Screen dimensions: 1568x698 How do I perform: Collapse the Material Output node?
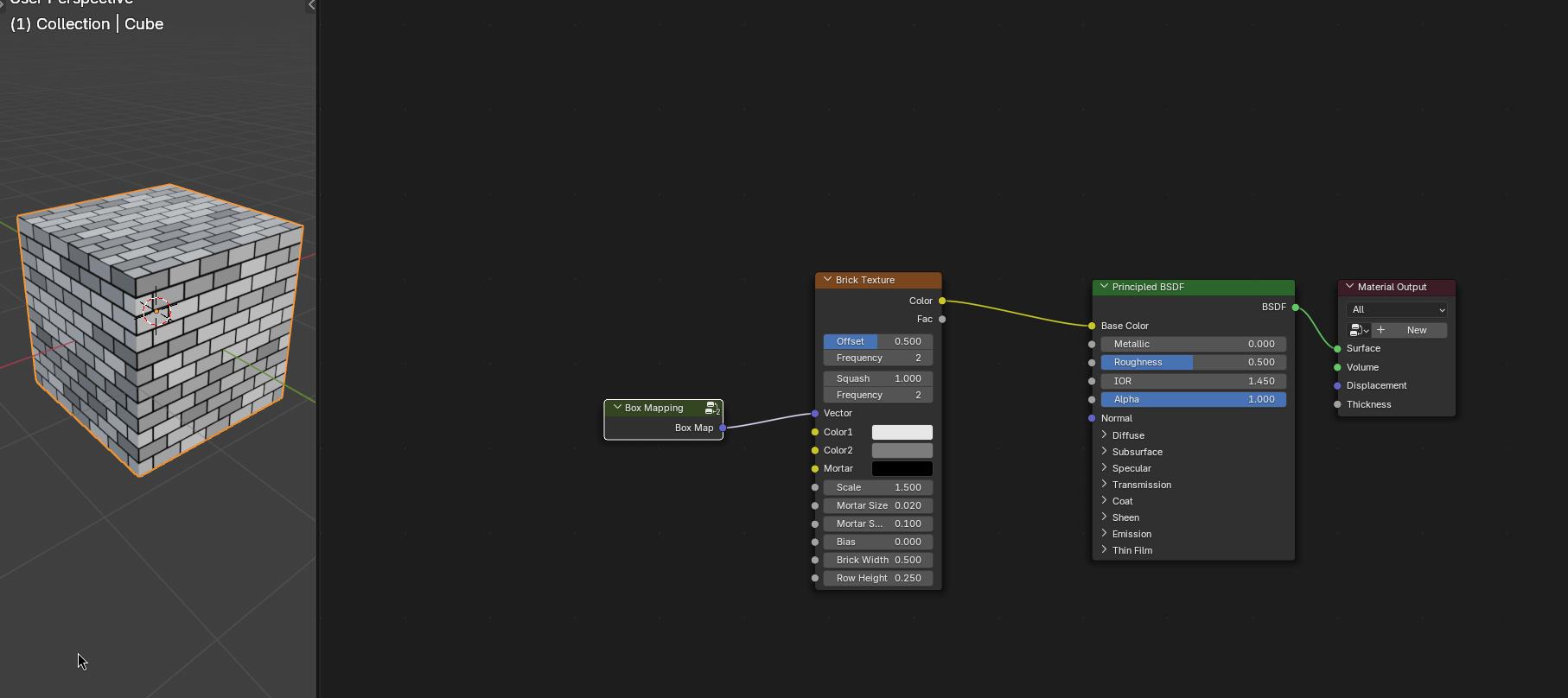[1349, 287]
